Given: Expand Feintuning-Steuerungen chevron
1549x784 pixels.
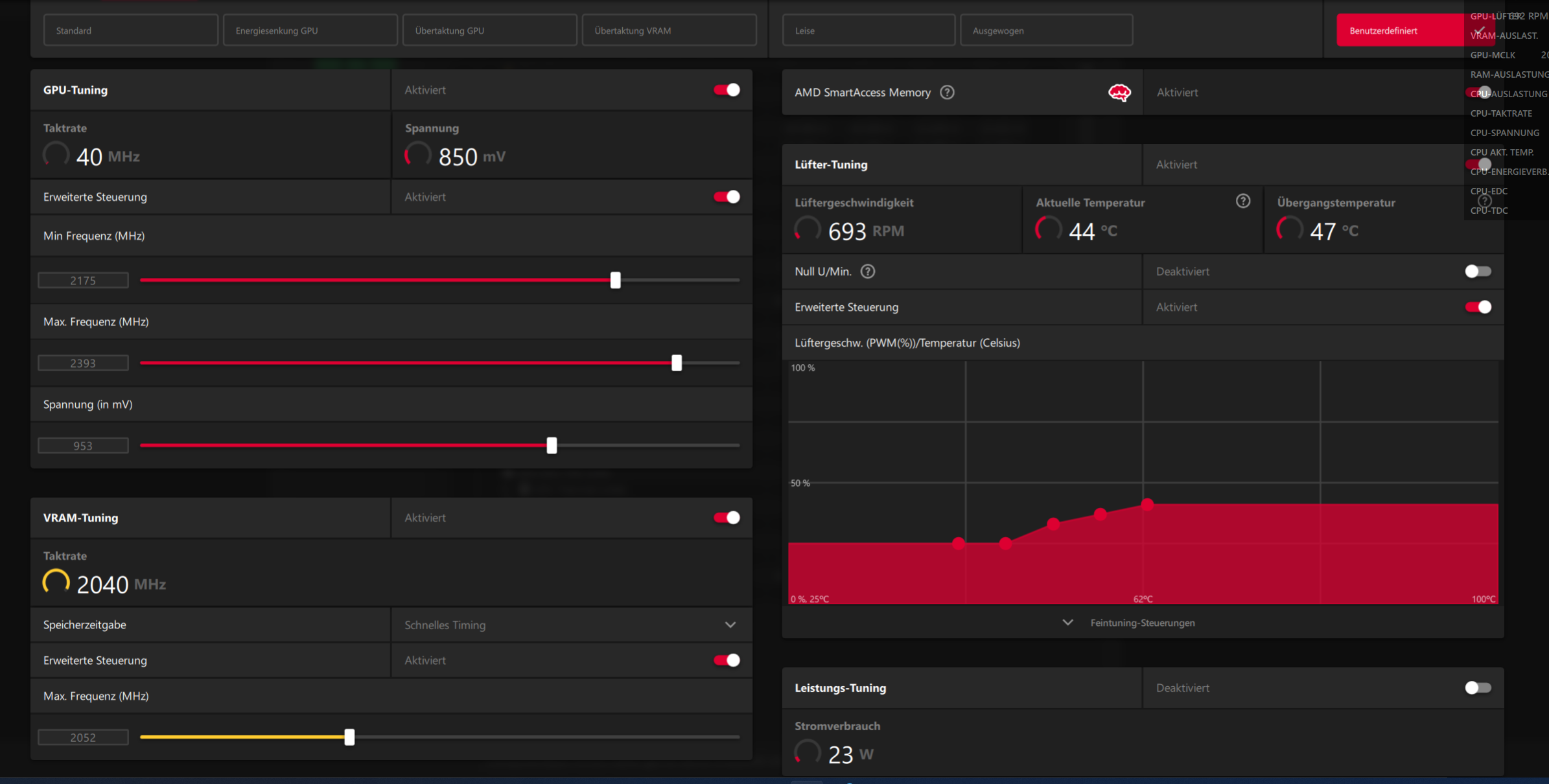Looking at the screenshot, I should (x=1067, y=623).
